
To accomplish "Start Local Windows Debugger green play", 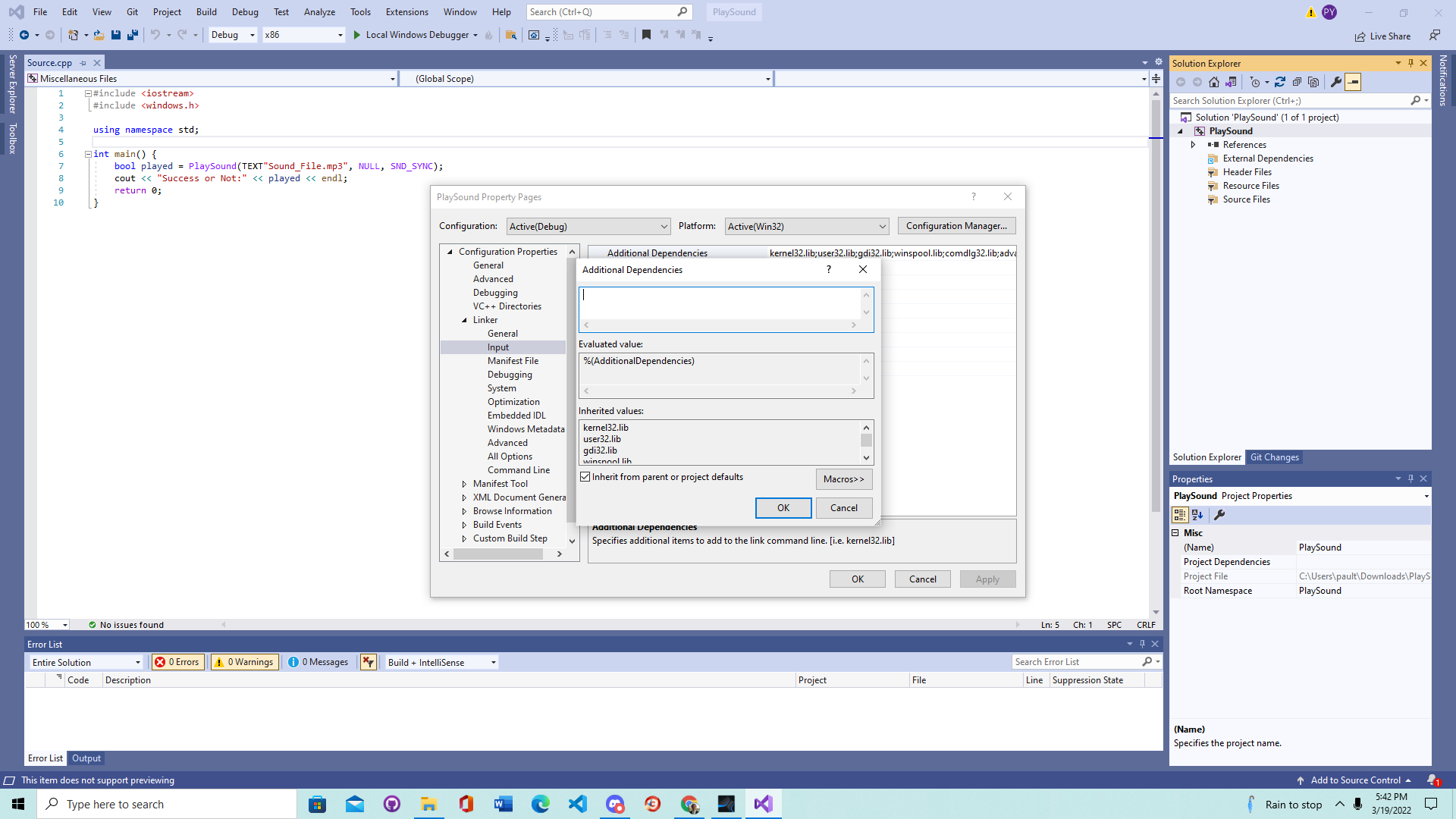I will pyautogui.click(x=356, y=35).
